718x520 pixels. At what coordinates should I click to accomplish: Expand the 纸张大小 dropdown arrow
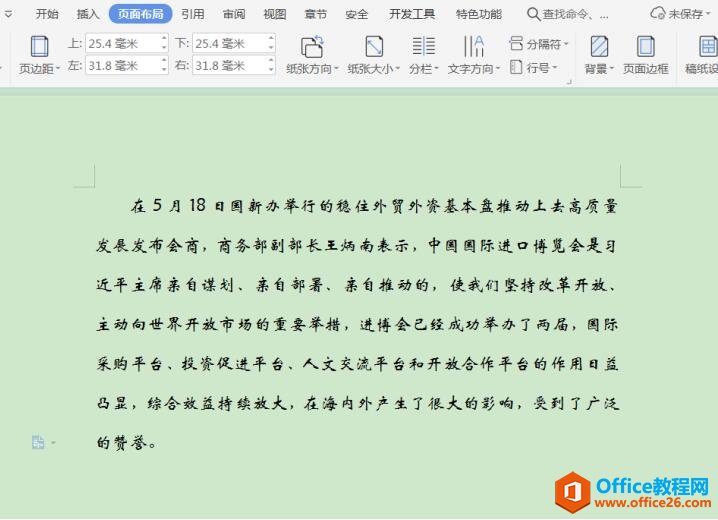tap(397, 69)
